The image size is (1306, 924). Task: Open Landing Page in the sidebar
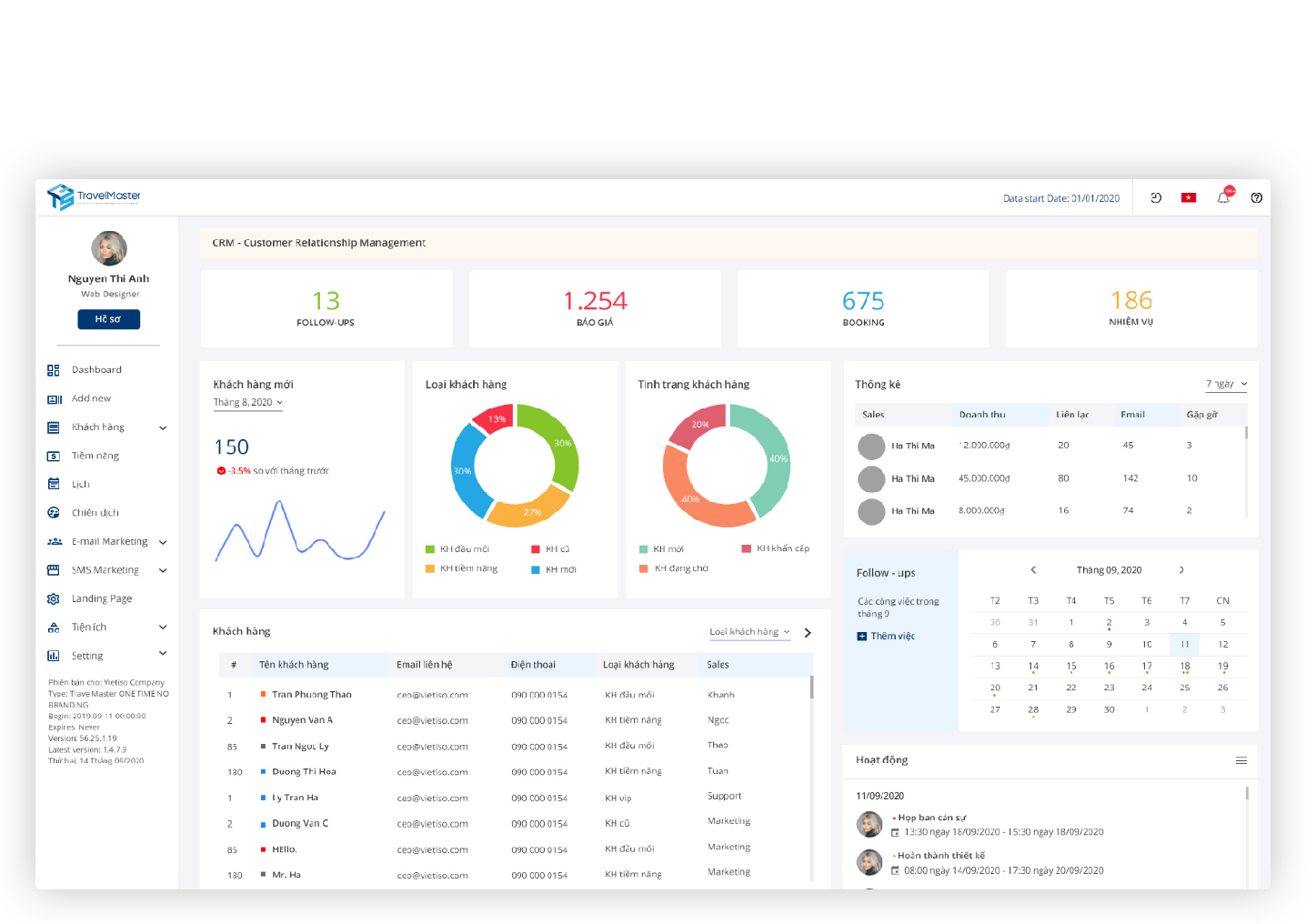click(102, 599)
